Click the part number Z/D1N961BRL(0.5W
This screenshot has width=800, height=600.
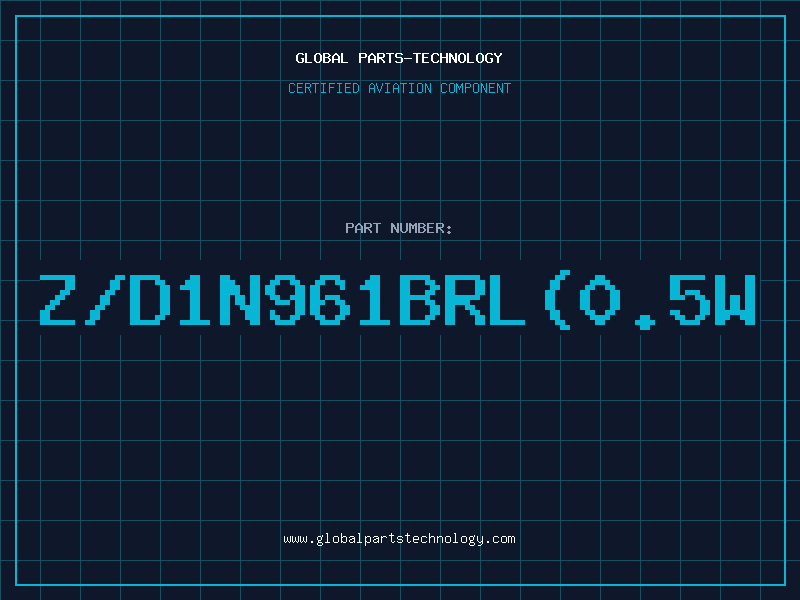tap(397, 300)
